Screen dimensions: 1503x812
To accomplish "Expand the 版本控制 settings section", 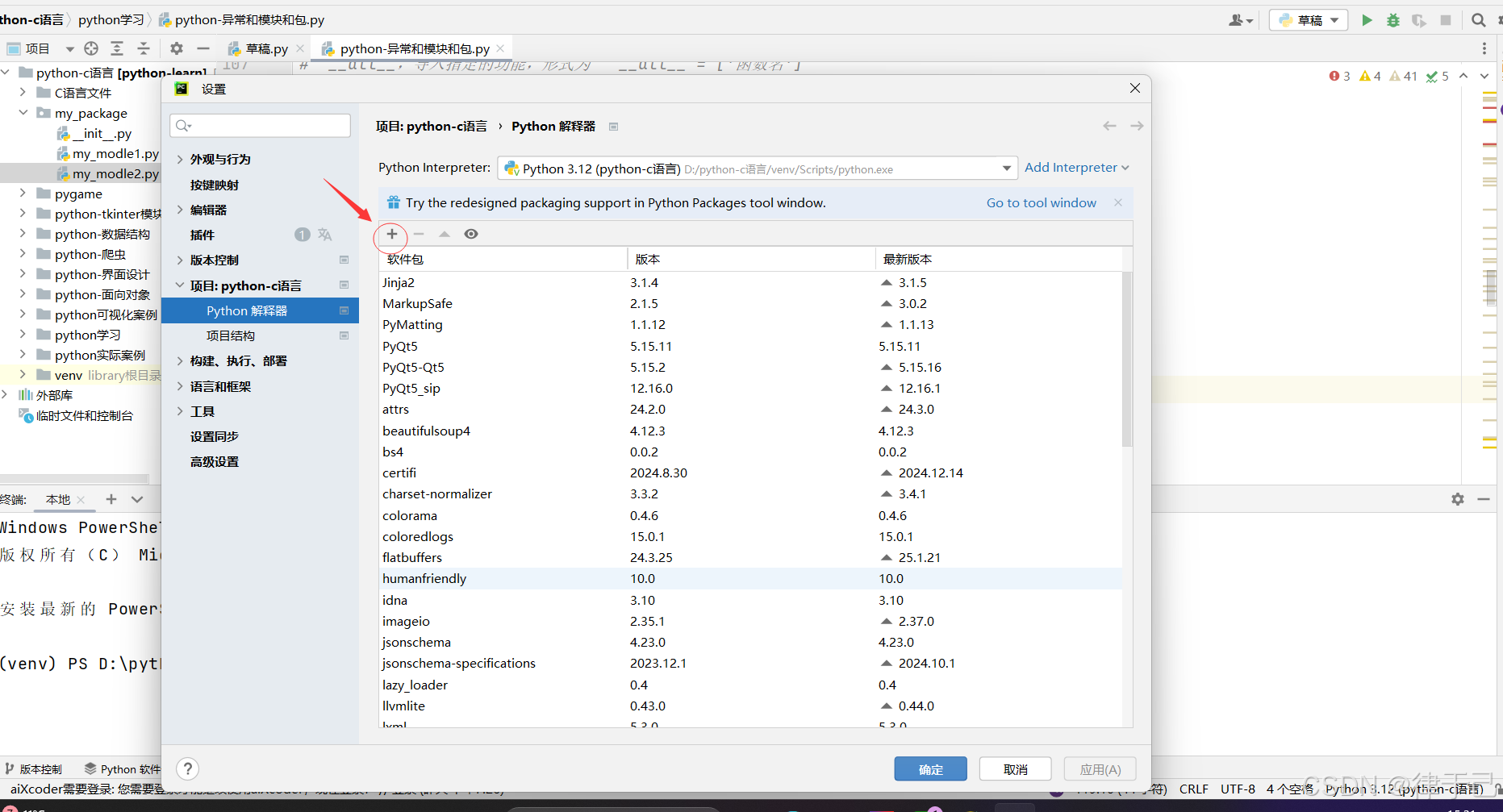I will pyautogui.click(x=180, y=260).
